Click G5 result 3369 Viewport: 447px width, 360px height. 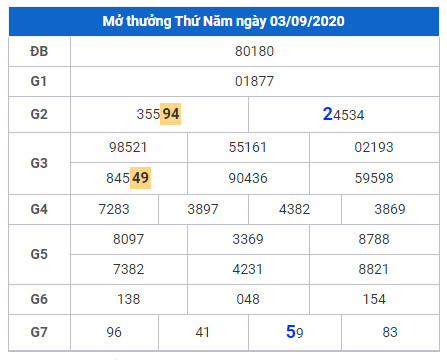point(248,239)
